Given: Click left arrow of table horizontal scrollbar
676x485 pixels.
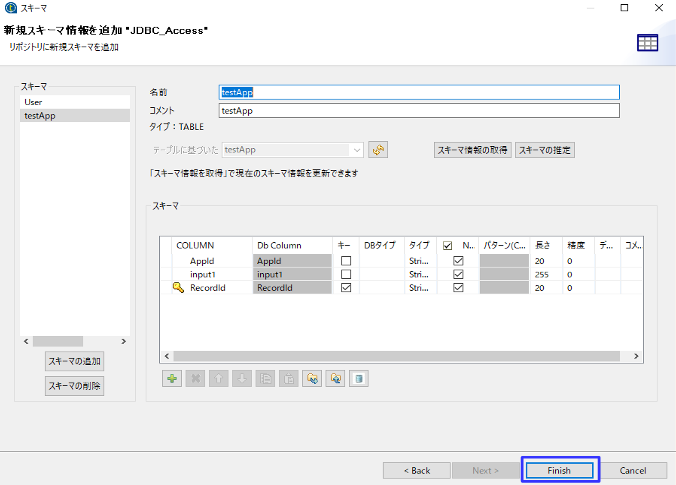Looking at the screenshot, I should coord(167,356).
